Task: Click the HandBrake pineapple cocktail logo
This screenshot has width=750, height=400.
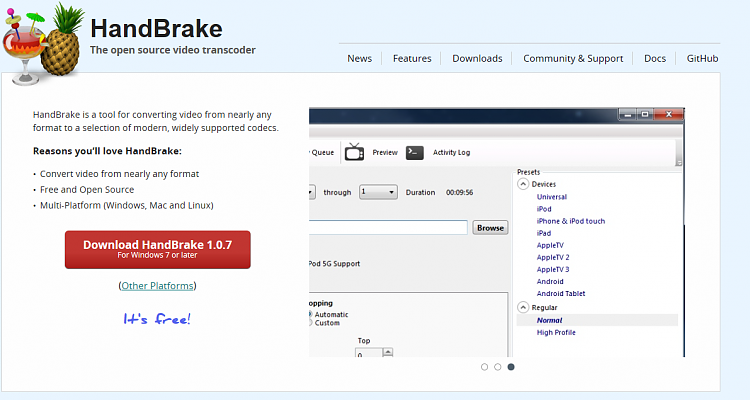Action: (x=43, y=43)
